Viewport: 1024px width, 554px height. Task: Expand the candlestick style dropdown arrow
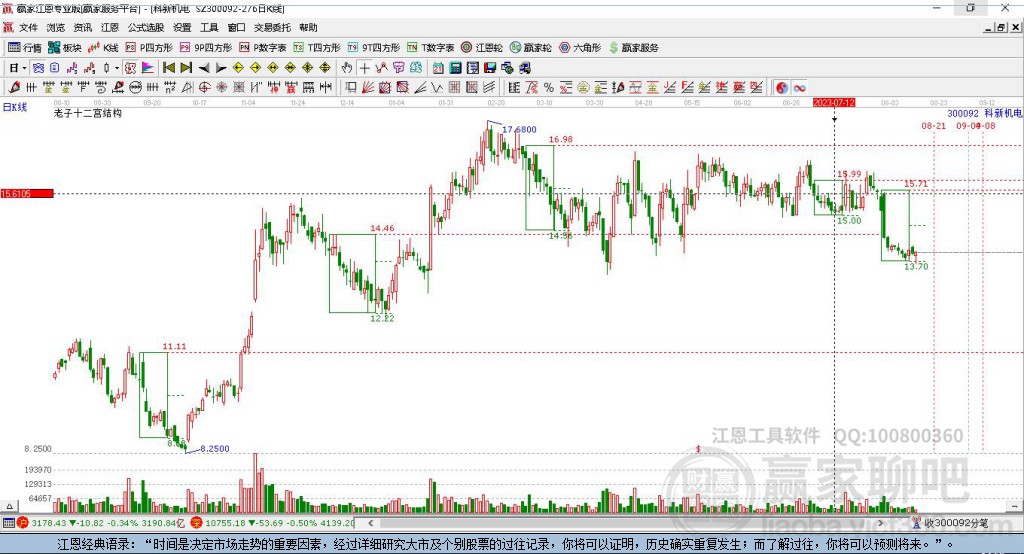(x=117, y=68)
